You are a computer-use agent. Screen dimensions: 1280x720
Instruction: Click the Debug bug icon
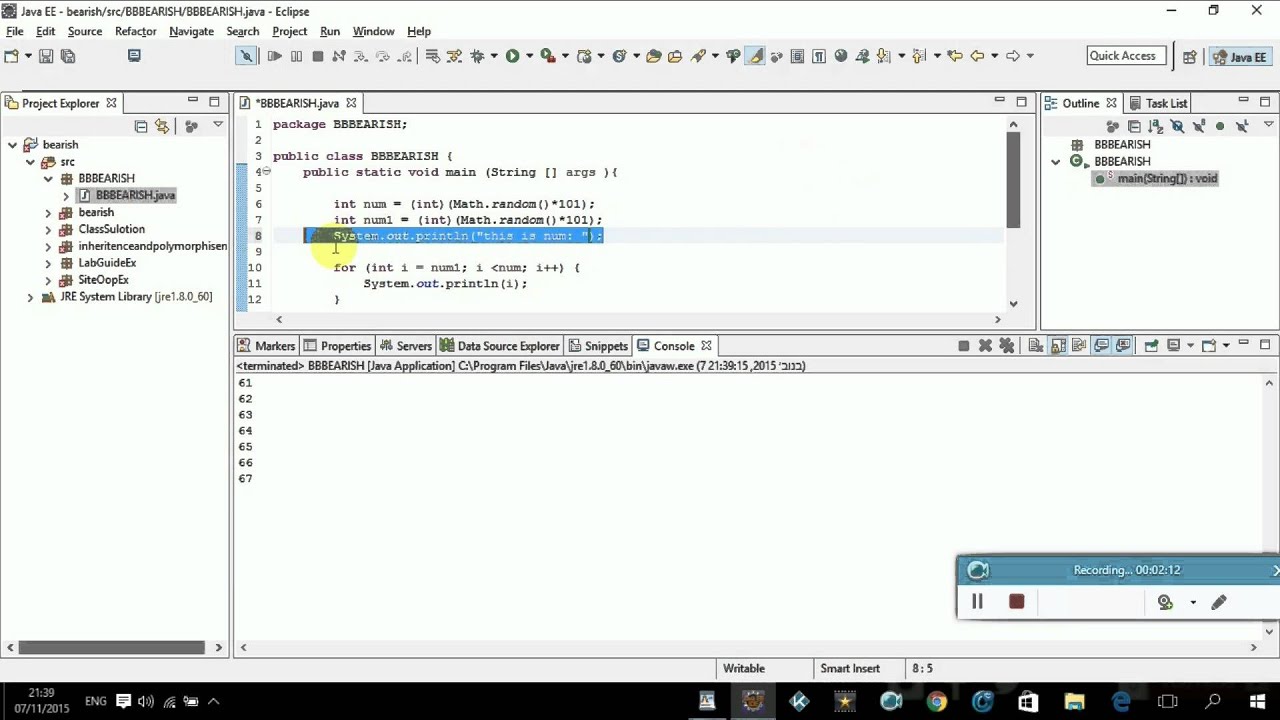pyautogui.click(x=477, y=56)
